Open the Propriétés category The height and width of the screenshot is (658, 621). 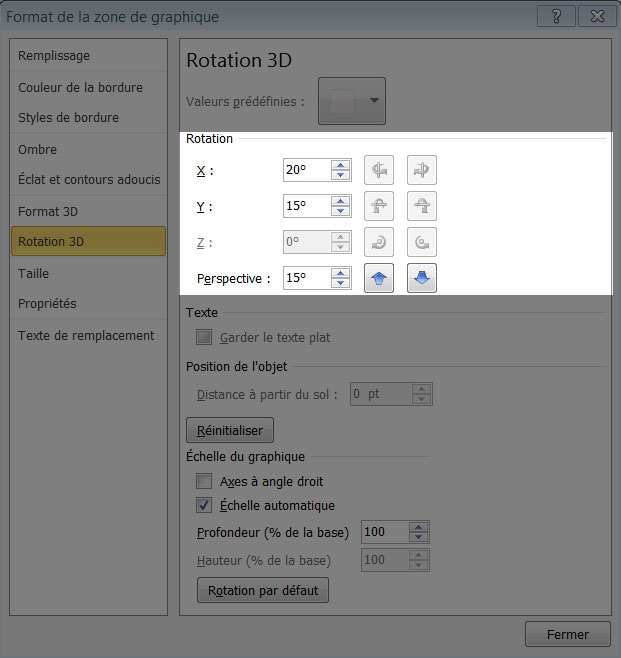tap(89, 303)
